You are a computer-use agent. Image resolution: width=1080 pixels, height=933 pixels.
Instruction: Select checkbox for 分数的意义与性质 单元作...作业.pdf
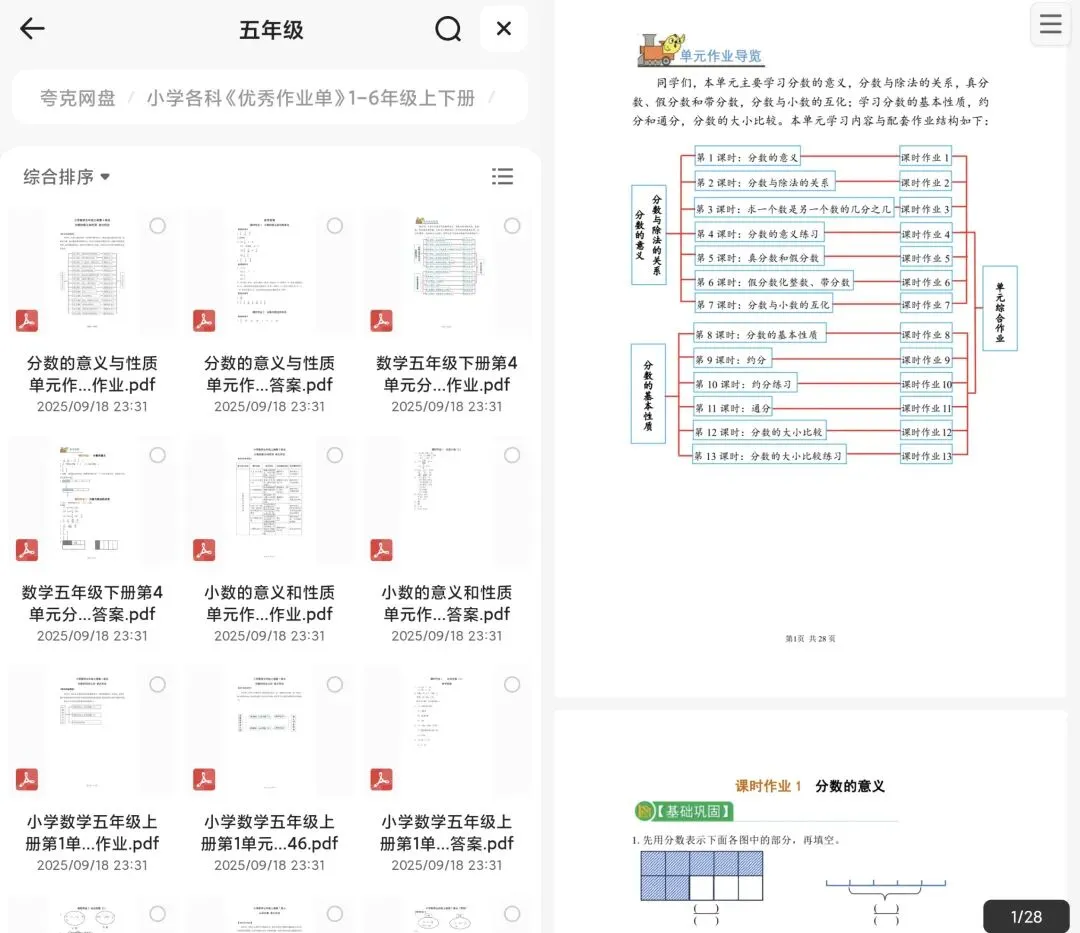pyautogui.click(x=158, y=226)
